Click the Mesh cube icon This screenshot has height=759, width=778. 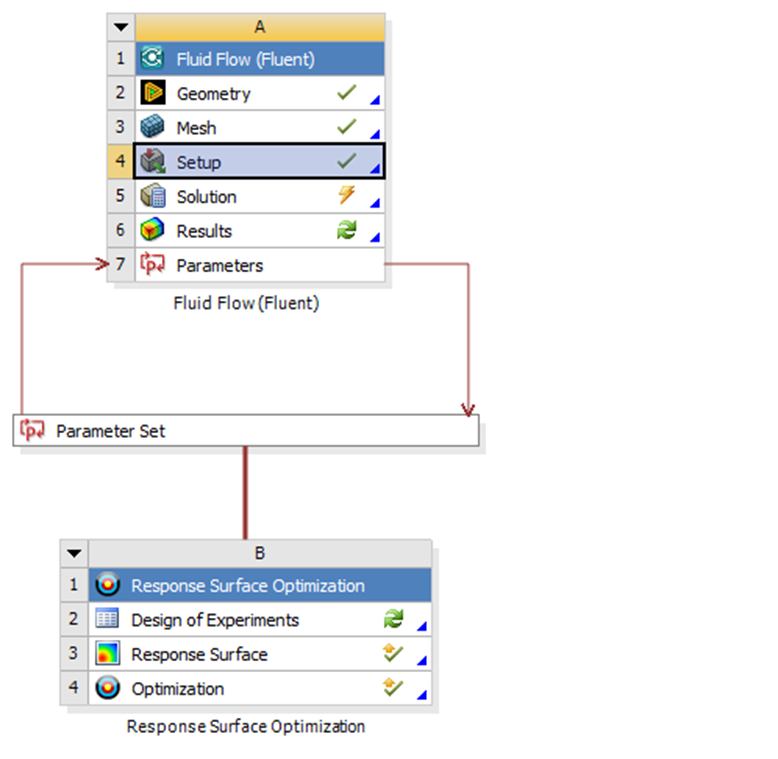[x=152, y=127]
